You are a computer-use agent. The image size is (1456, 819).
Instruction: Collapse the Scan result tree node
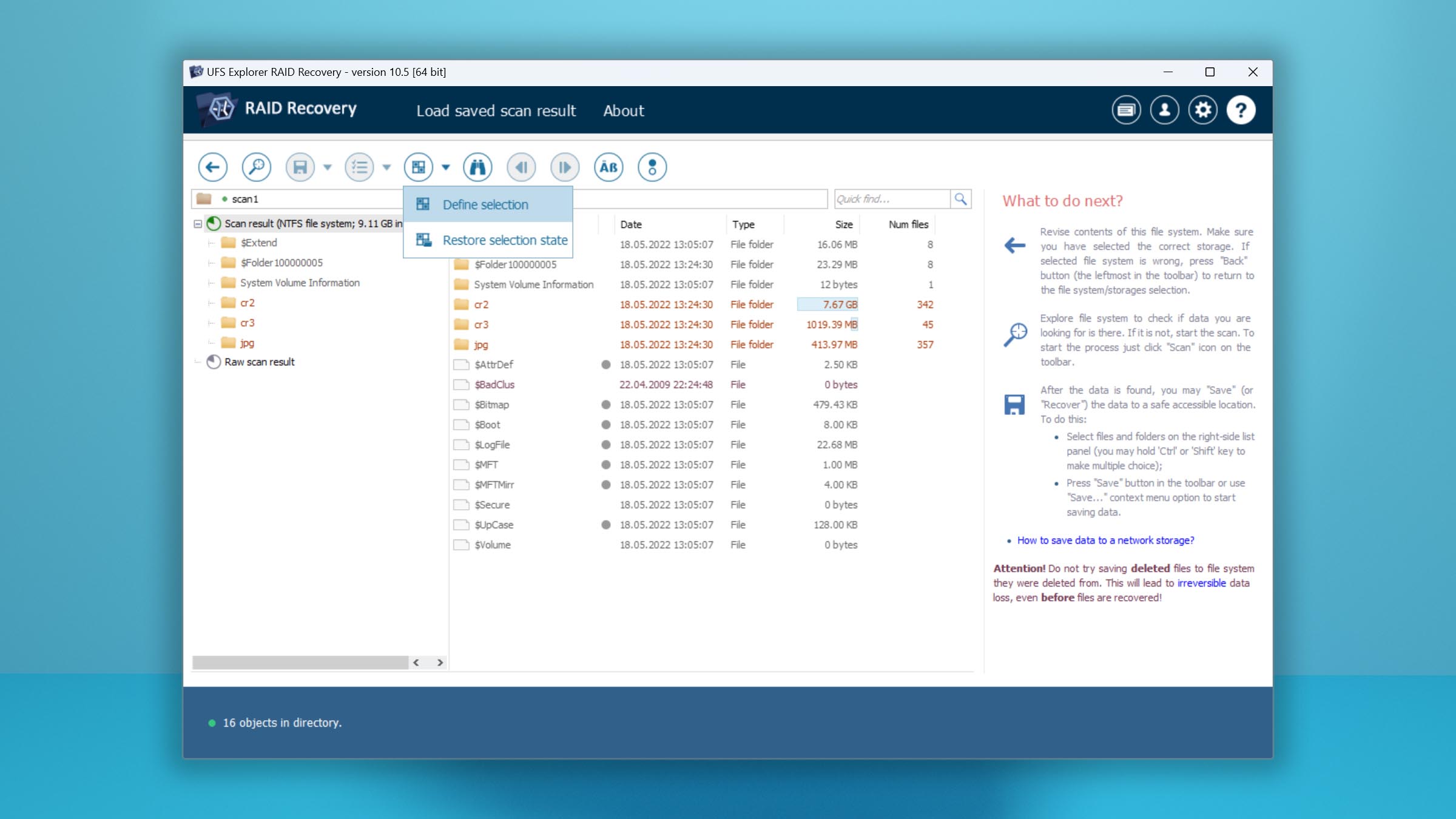coord(198,224)
